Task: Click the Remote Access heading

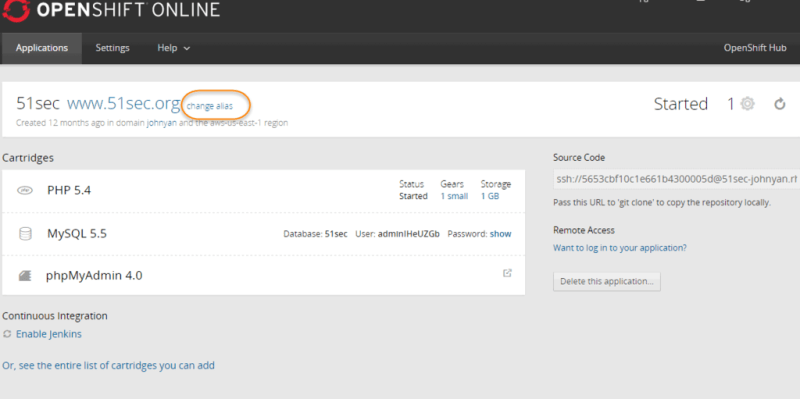Action: point(584,230)
